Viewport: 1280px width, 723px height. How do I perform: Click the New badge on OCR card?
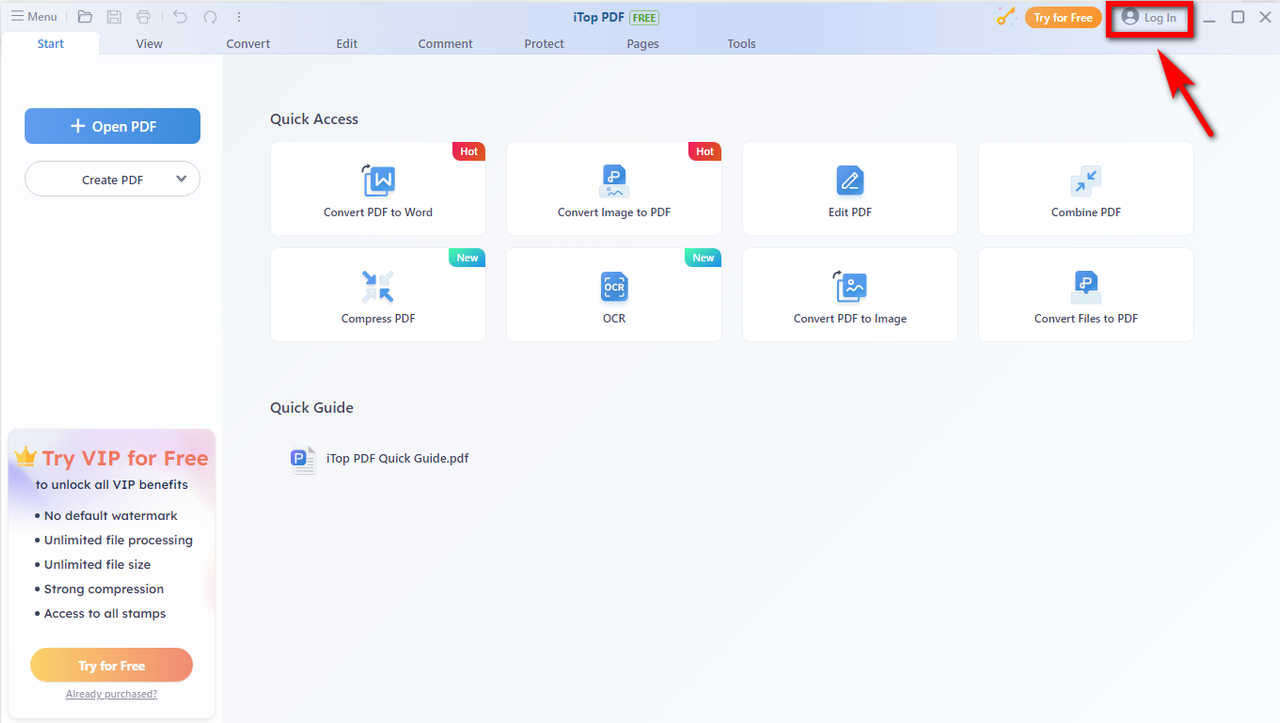coord(703,257)
